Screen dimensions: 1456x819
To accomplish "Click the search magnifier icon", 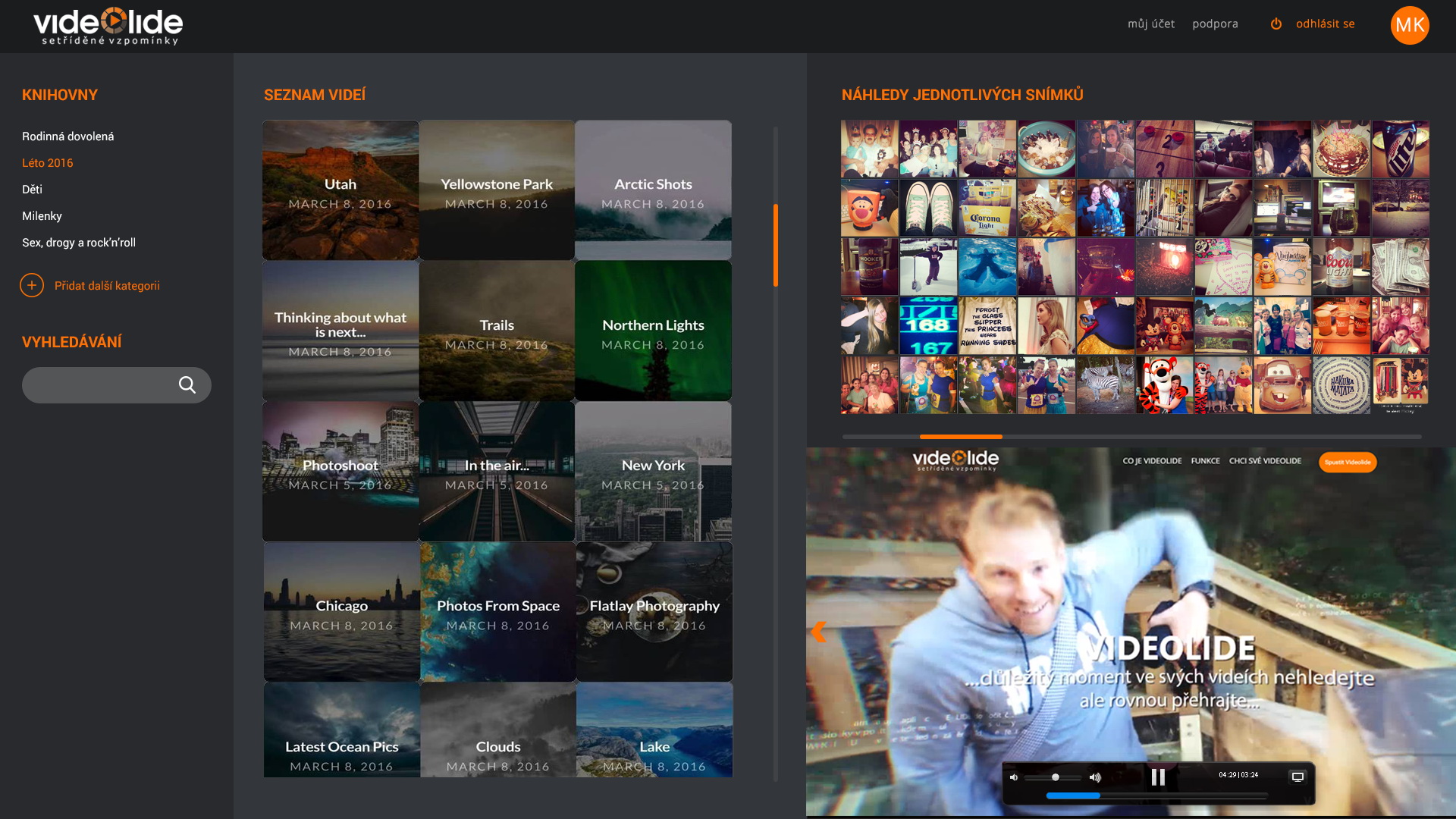I will click(187, 385).
